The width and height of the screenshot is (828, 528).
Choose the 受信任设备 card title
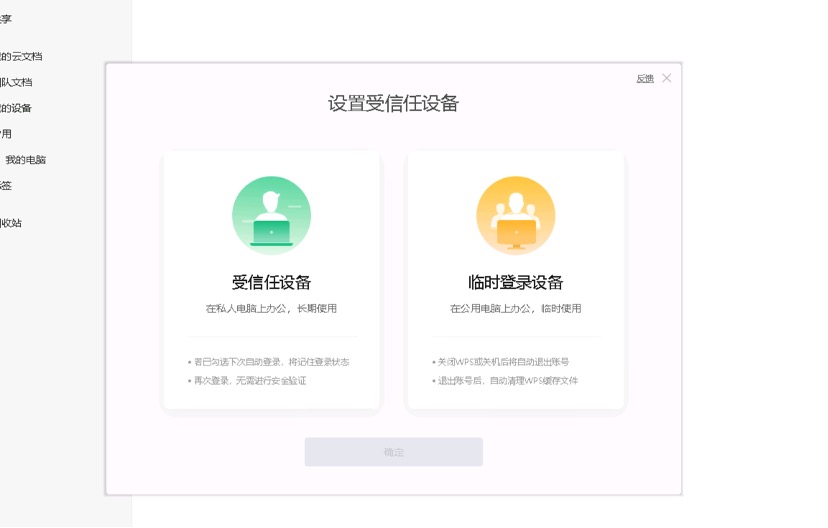271,282
